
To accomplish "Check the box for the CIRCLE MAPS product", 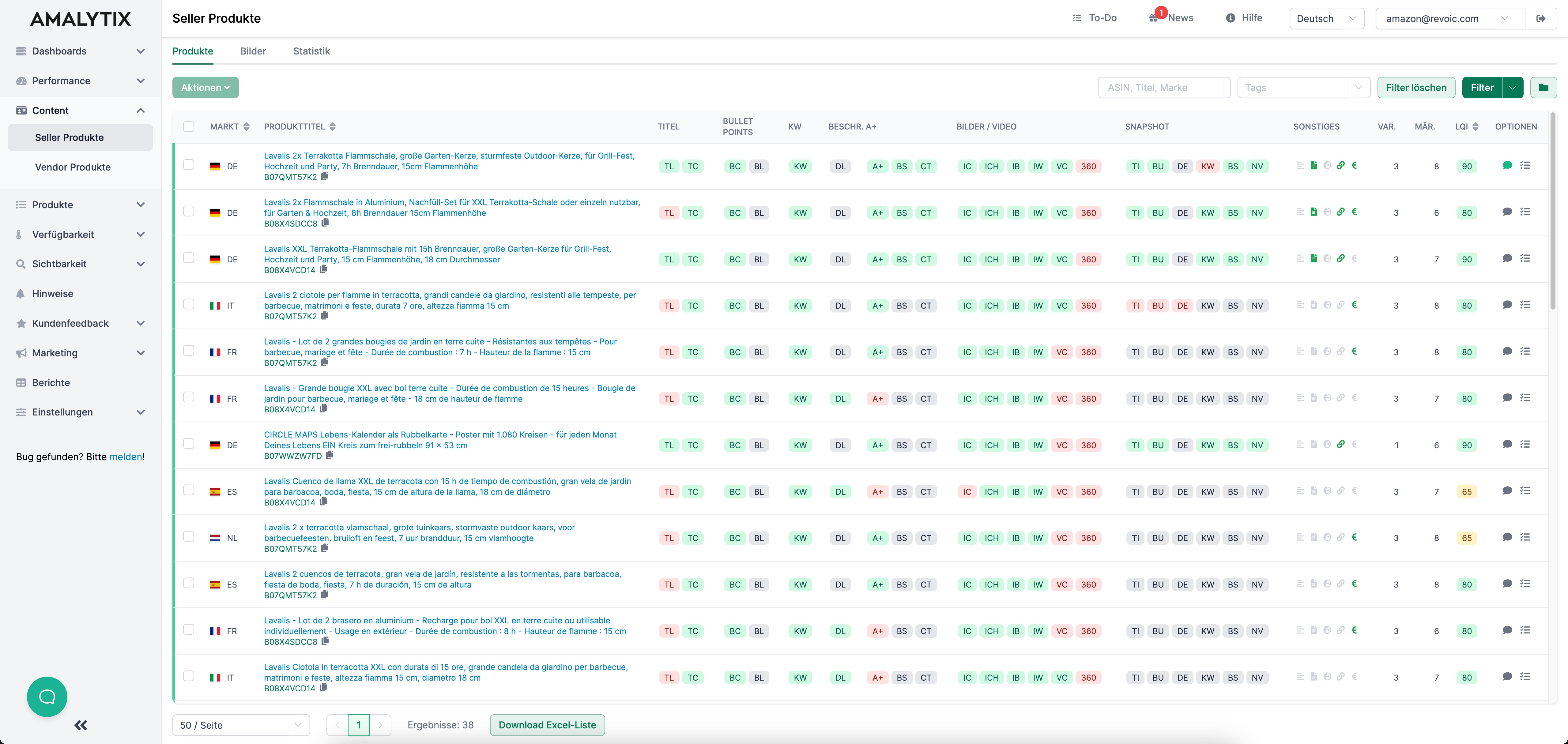I will click(189, 444).
